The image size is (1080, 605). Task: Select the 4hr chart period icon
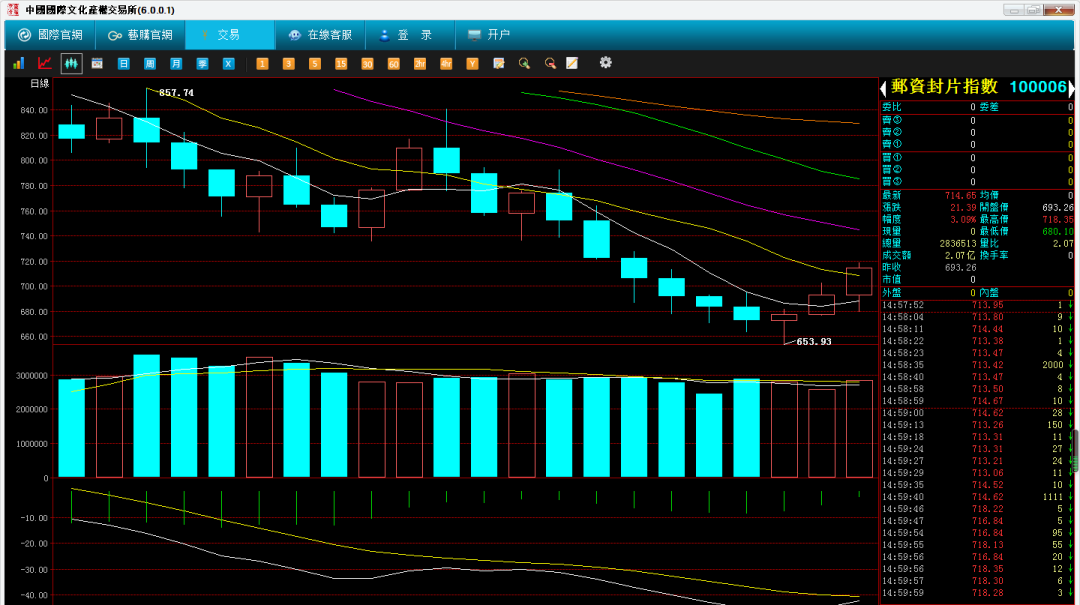(446, 63)
